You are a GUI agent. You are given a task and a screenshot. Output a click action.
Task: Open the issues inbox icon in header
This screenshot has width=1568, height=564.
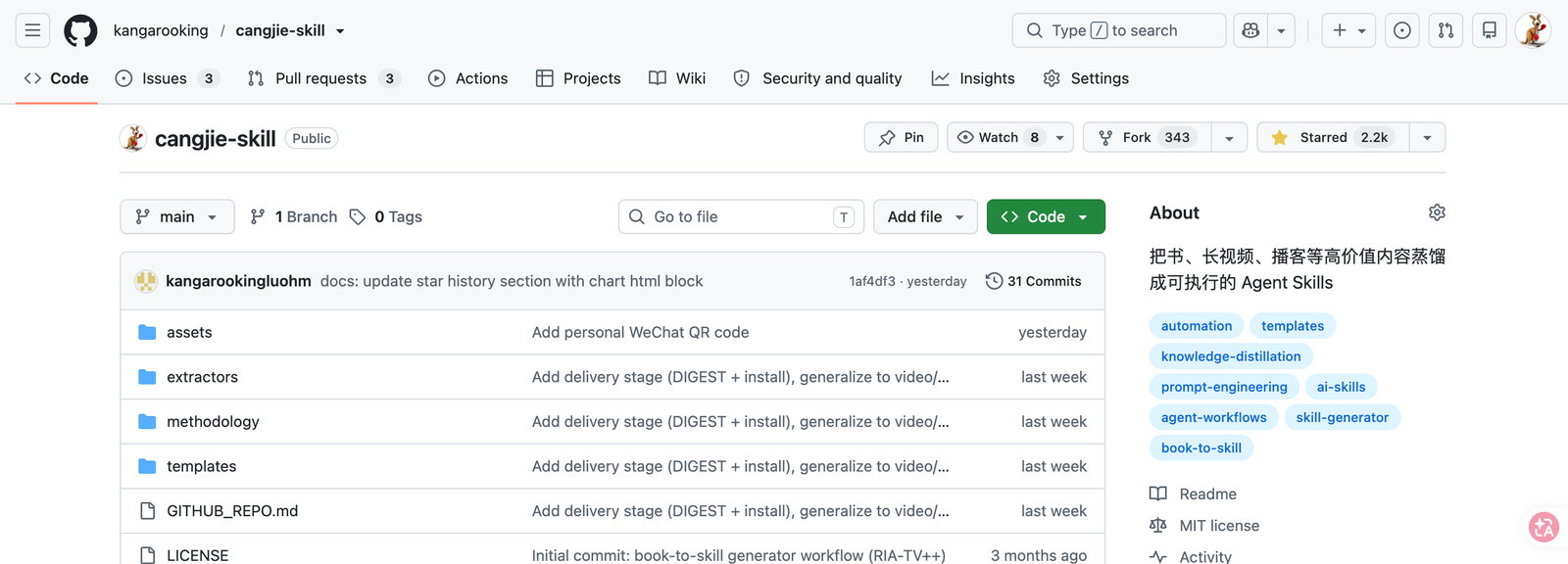(1402, 30)
